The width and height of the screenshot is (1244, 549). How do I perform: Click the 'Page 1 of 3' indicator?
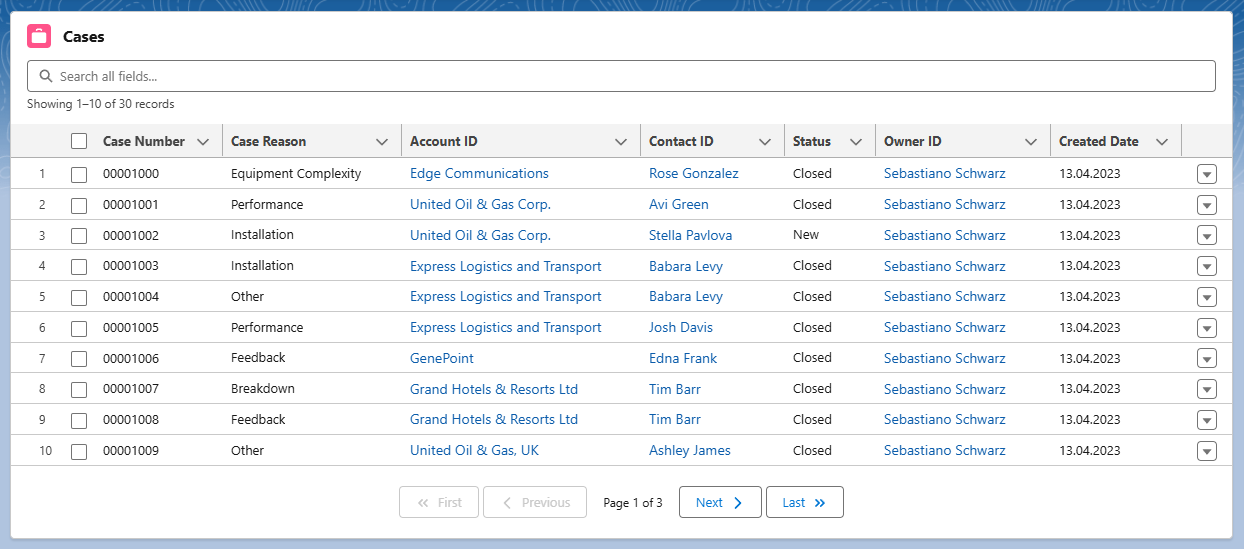(x=633, y=503)
